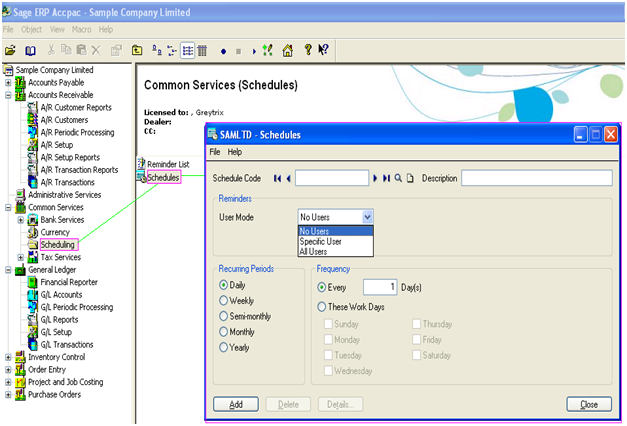The height and width of the screenshot is (426, 627).
Task: Click the new Schedule Code page icon
Action: (x=410, y=178)
